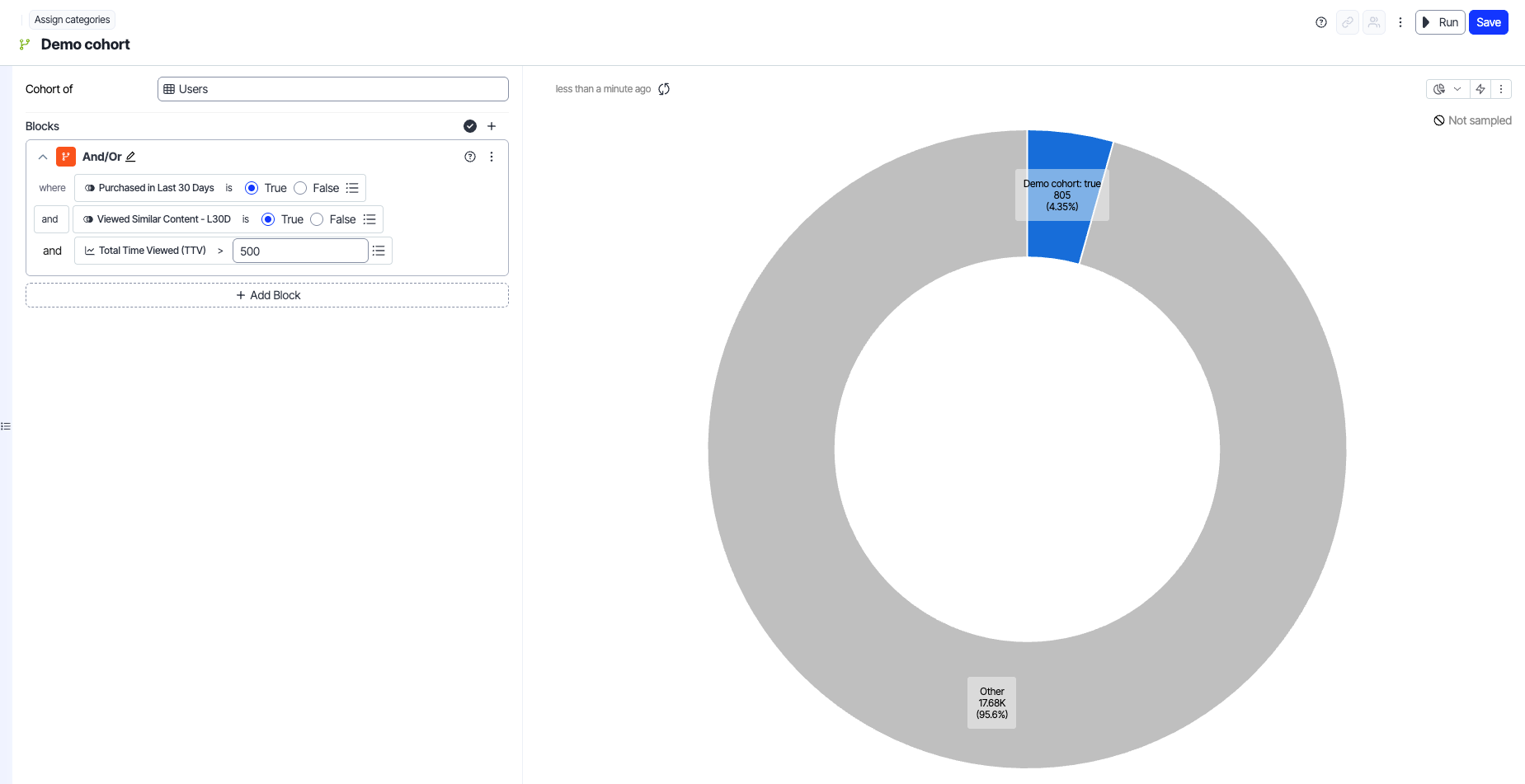This screenshot has height=784, width=1525.
Task: Edit the And/Or block name pencil
Action: 130,157
